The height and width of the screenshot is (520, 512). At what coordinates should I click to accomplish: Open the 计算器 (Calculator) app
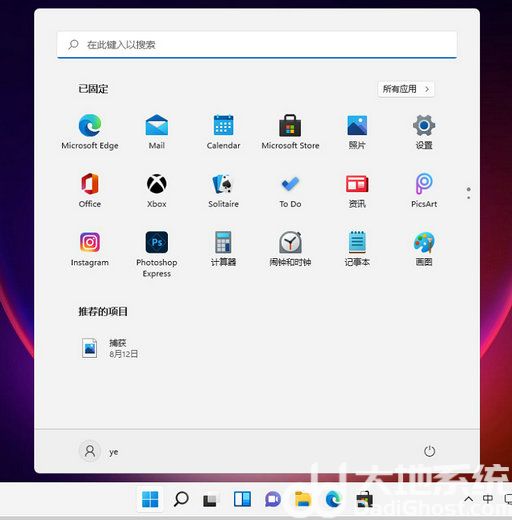coord(223,249)
